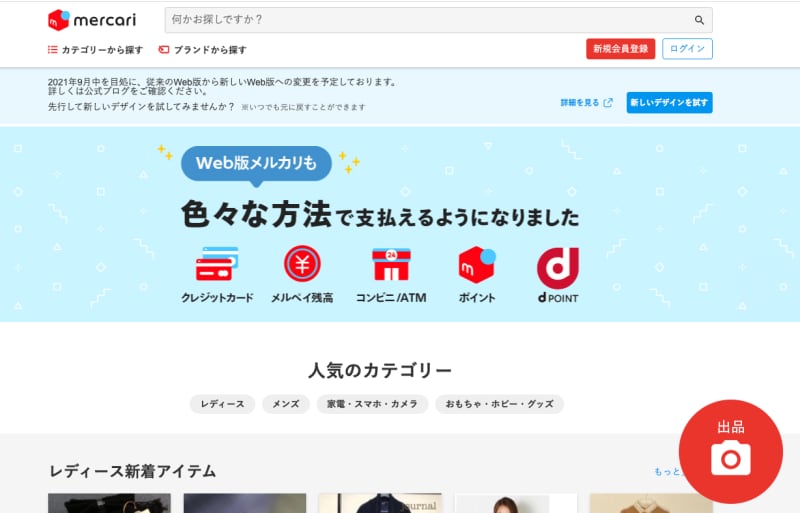The image size is (800, 513).
Task: Click ポイント label
Action: coord(477,298)
